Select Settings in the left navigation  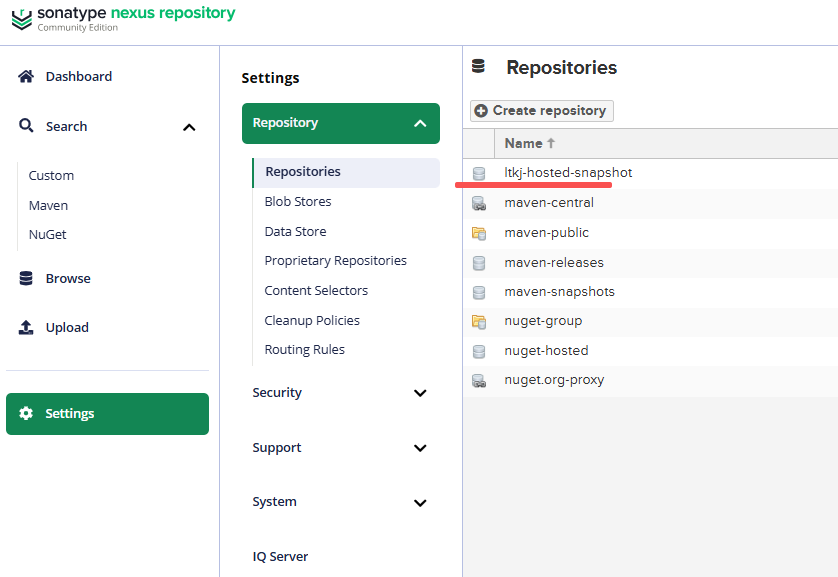point(107,414)
